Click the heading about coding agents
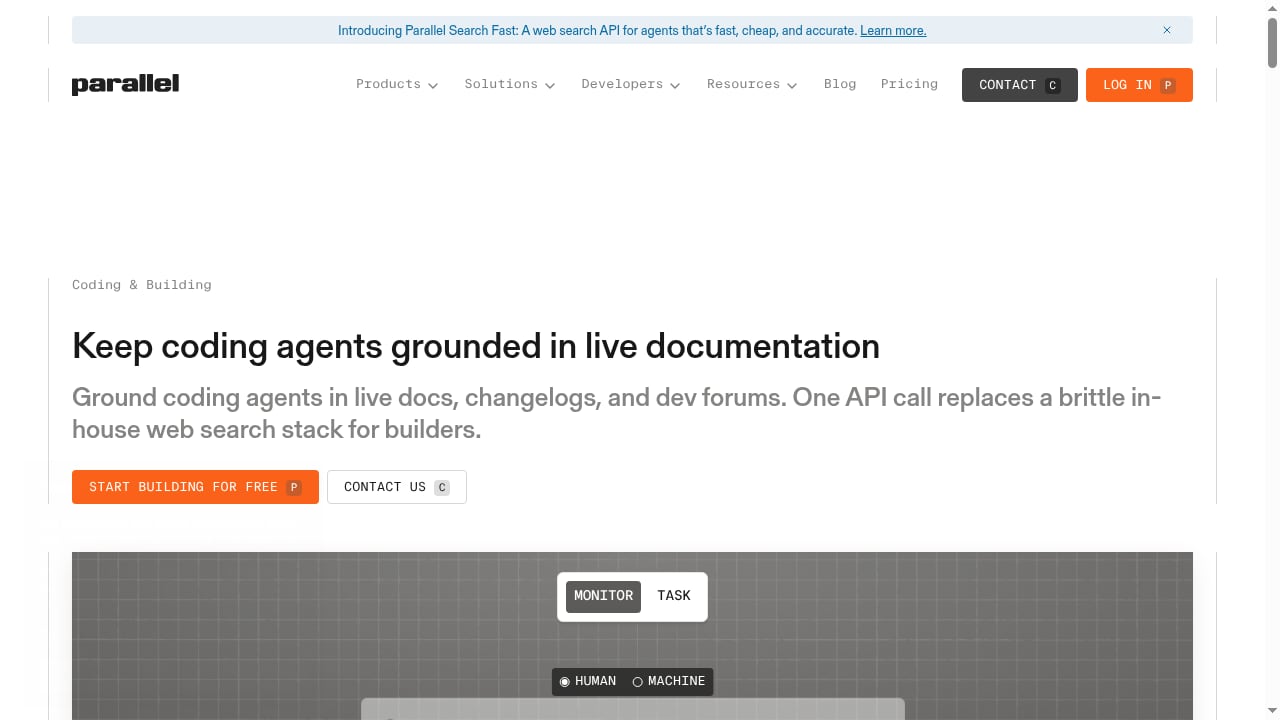The height and width of the screenshot is (720, 1280). coord(476,346)
